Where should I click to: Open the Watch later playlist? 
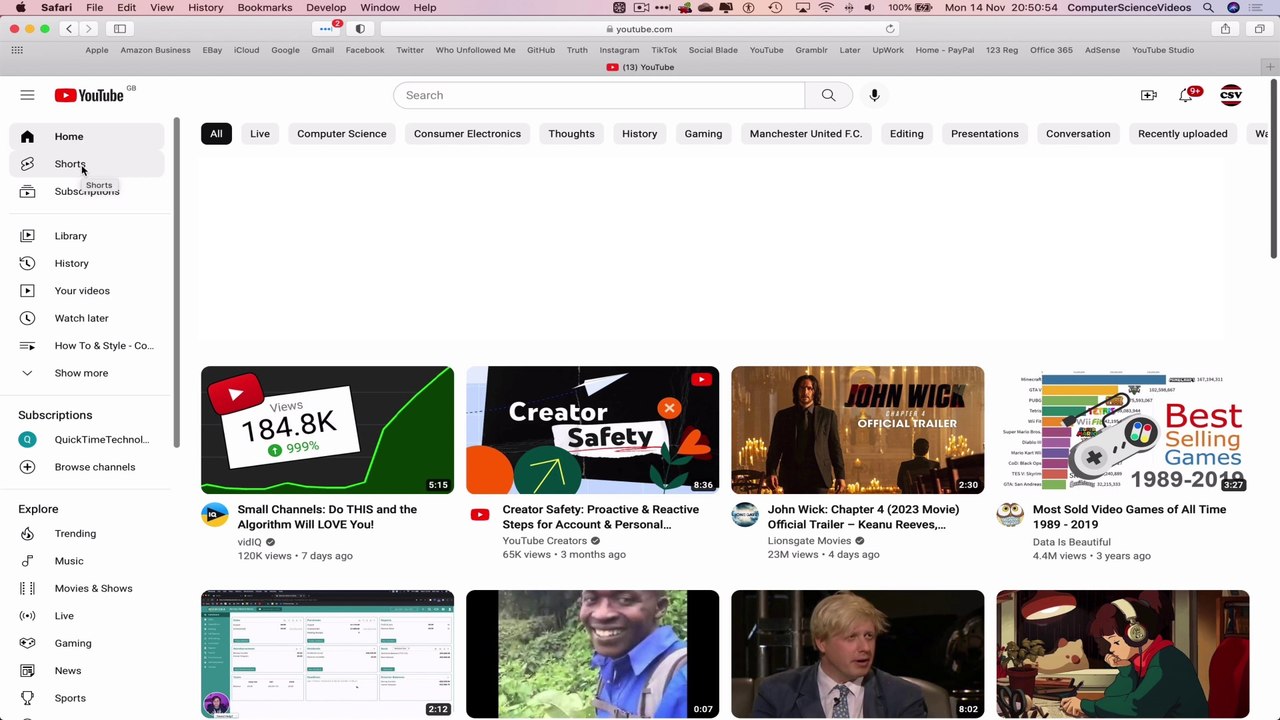86,318
